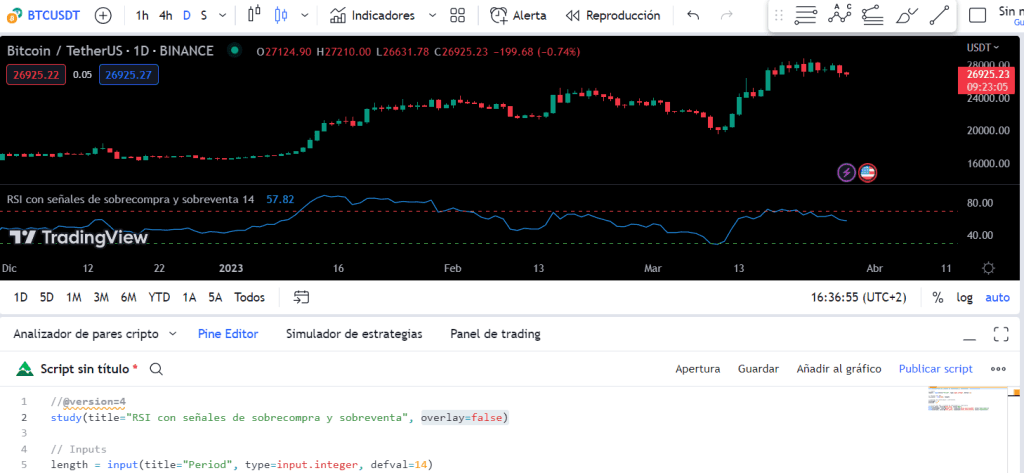Set range to YTD

coord(159,297)
